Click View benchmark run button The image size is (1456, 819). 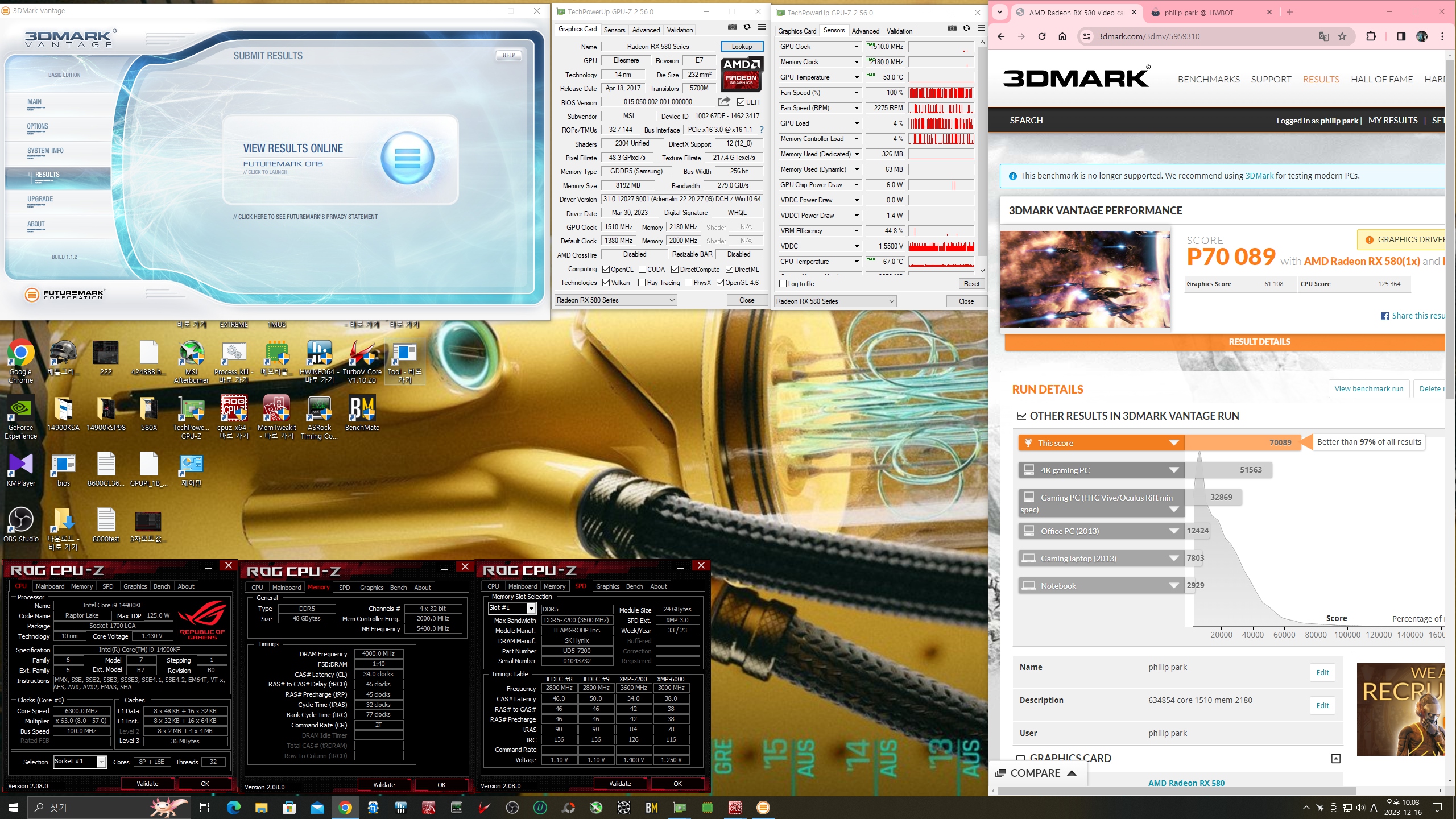pos(1369,389)
